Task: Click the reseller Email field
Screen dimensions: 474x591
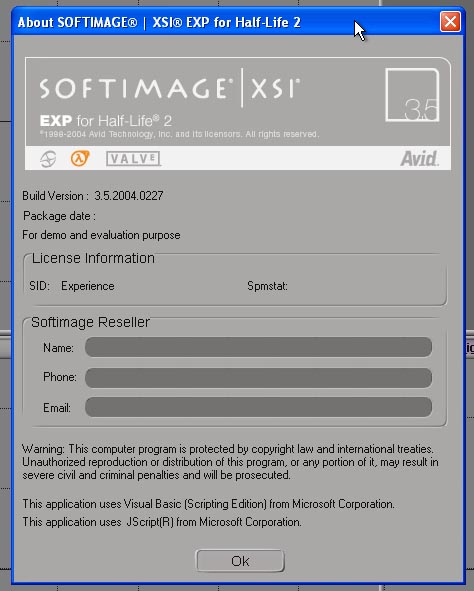Action: pos(258,407)
